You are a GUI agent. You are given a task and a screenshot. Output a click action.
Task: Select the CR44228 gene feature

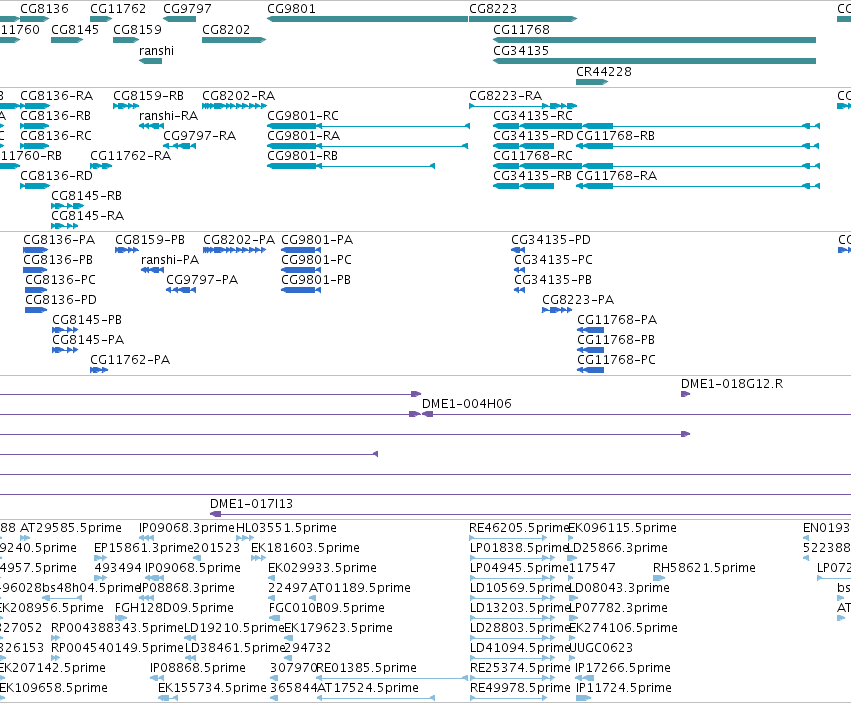pyautogui.click(x=592, y=82)
